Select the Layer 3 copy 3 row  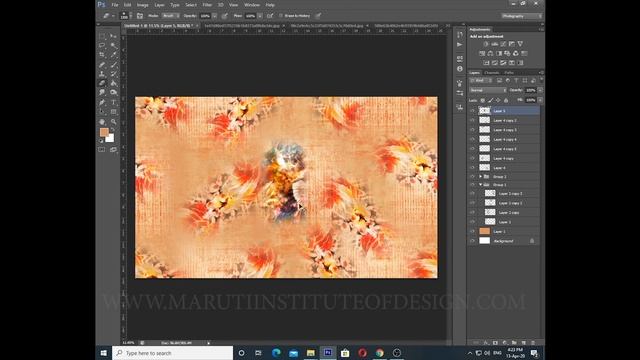click(504, 193)
